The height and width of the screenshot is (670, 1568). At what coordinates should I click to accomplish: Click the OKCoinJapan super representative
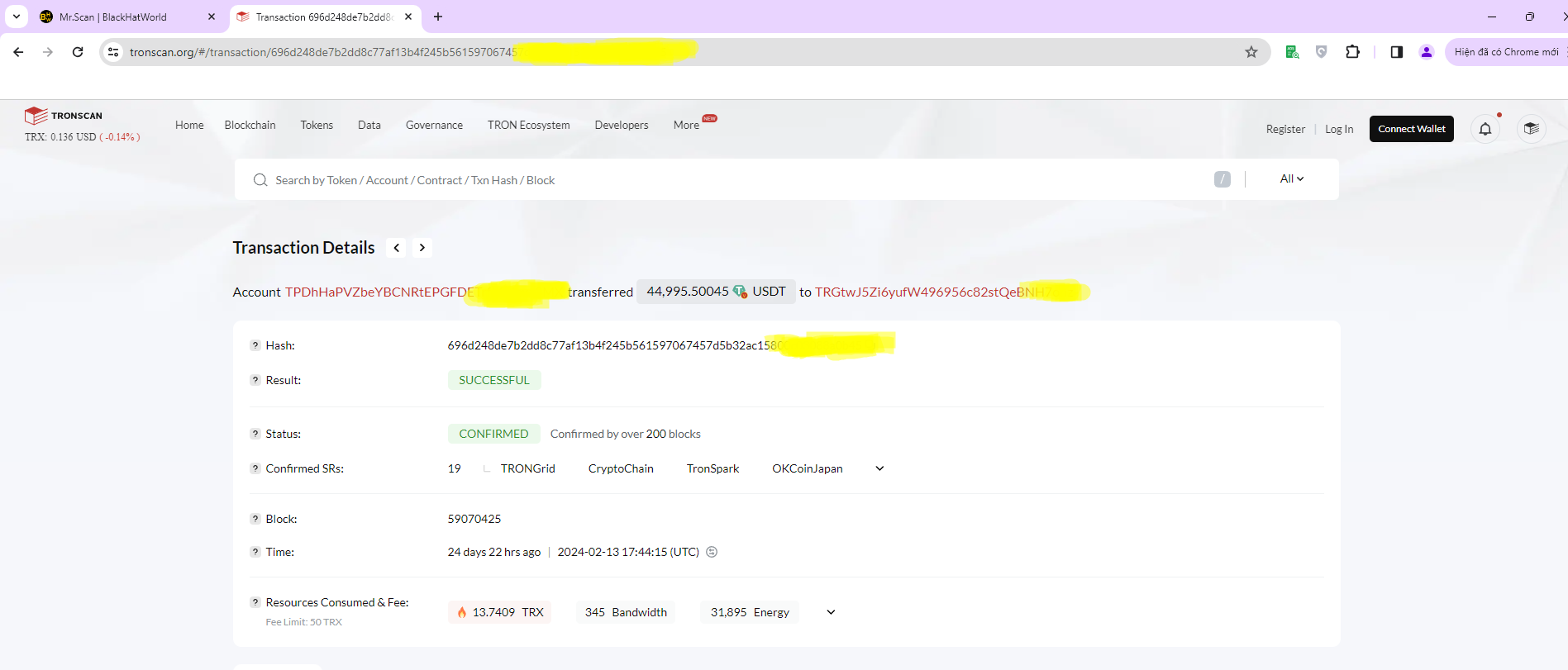tap(808, 468)
